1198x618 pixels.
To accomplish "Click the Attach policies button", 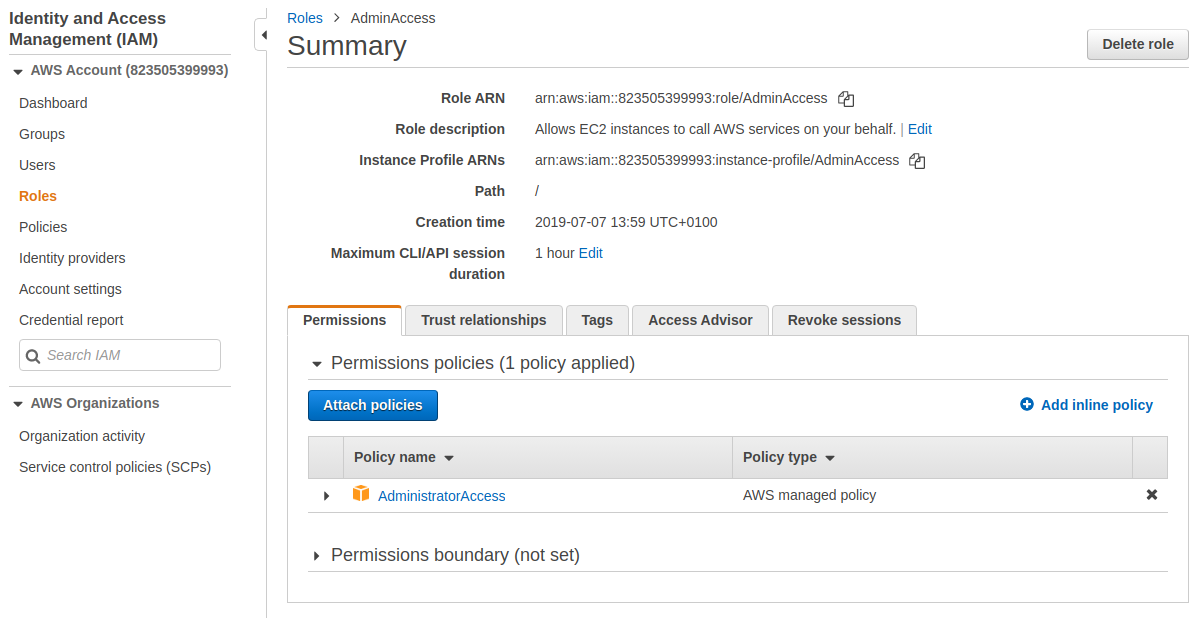I will 373,405.
